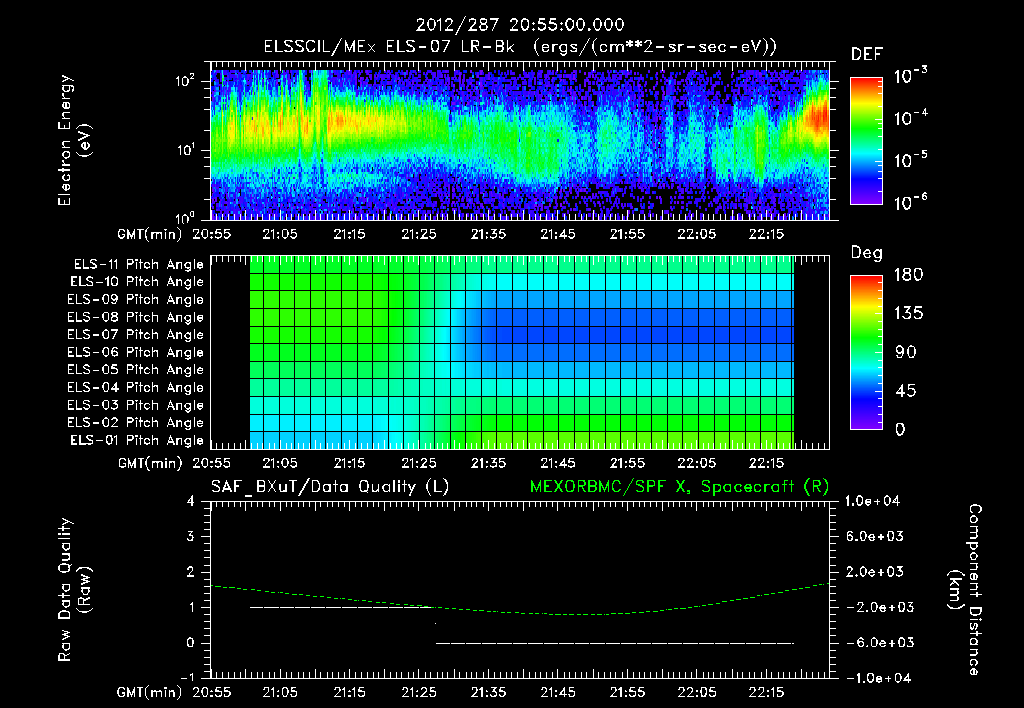
Task: Click the GMT(min) label below the spectrogram
Action: tap(150, 234)
